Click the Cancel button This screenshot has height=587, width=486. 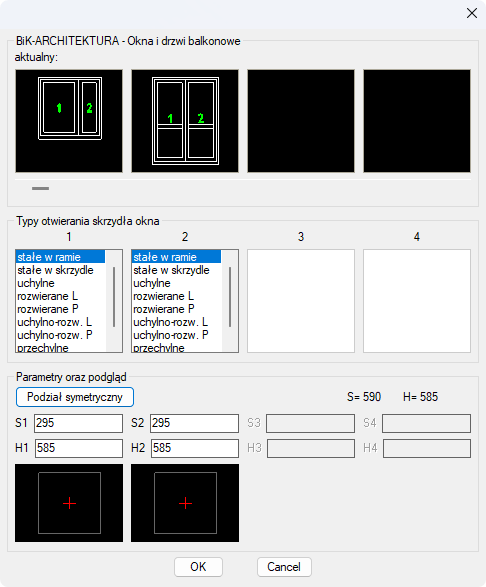[x=284, y=567]
